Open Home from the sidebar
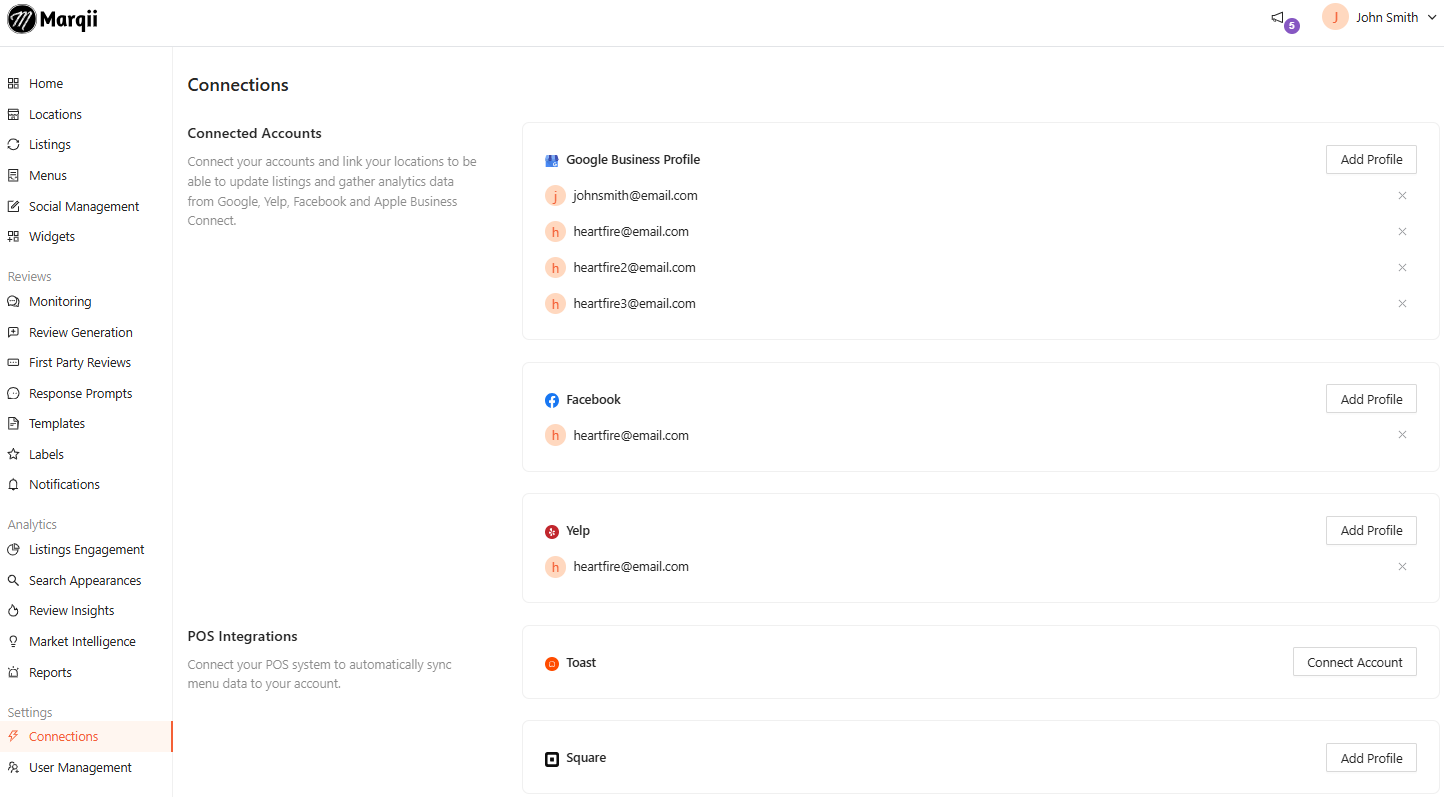1444x797 pixels. pyautogui.click(x=46, y=84)
